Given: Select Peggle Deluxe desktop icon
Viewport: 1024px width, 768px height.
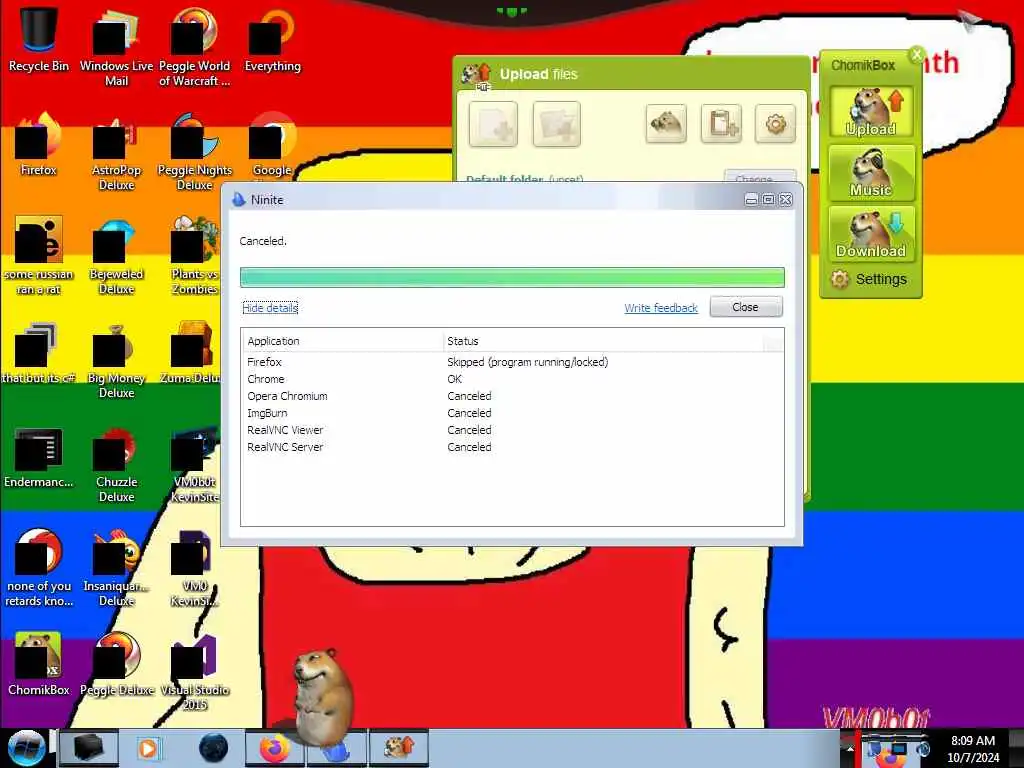Looking at the screenshot, I should coord(116,664).
